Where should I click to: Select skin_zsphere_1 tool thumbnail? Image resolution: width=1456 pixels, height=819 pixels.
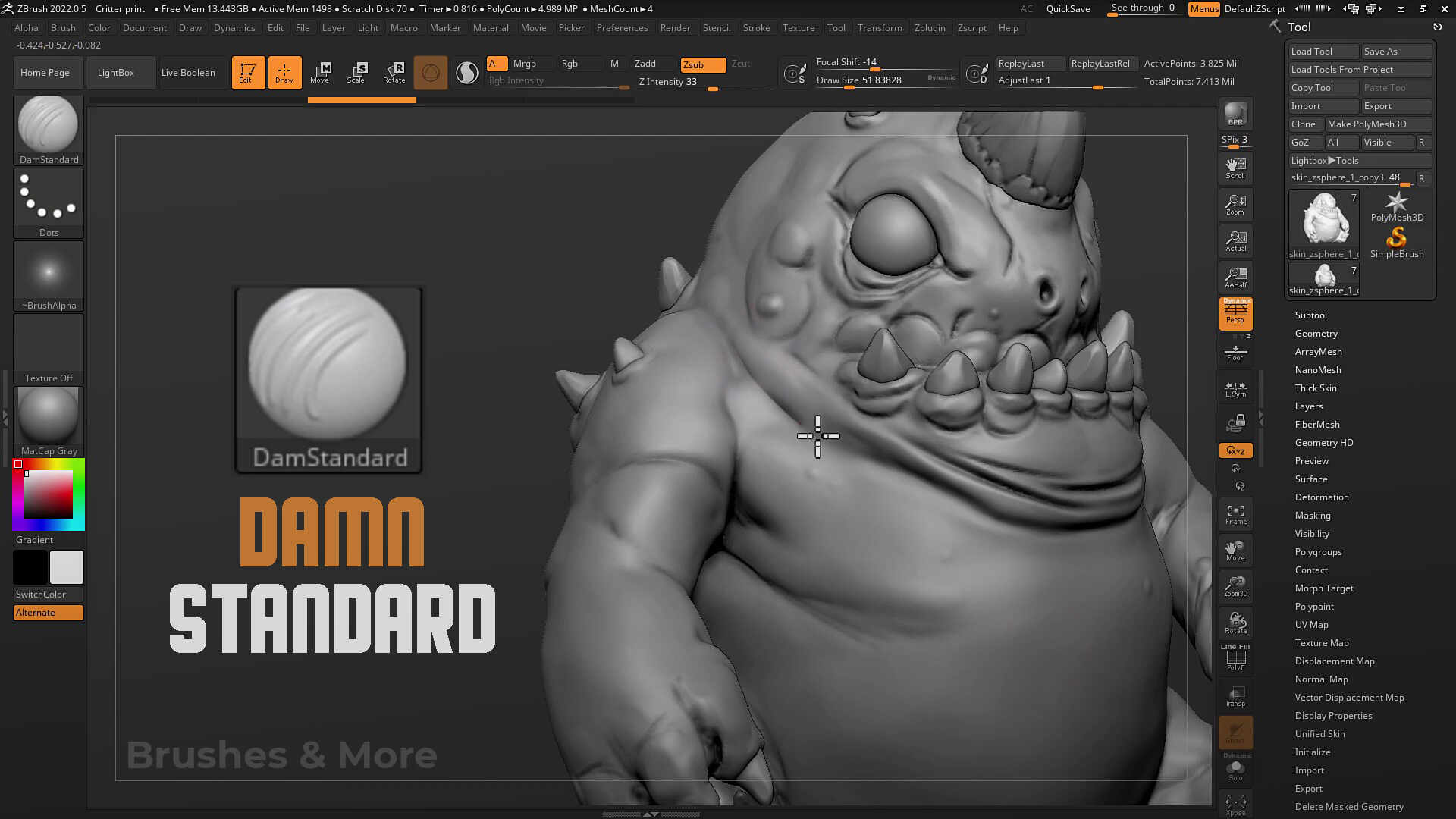[x=1324, y=225]
